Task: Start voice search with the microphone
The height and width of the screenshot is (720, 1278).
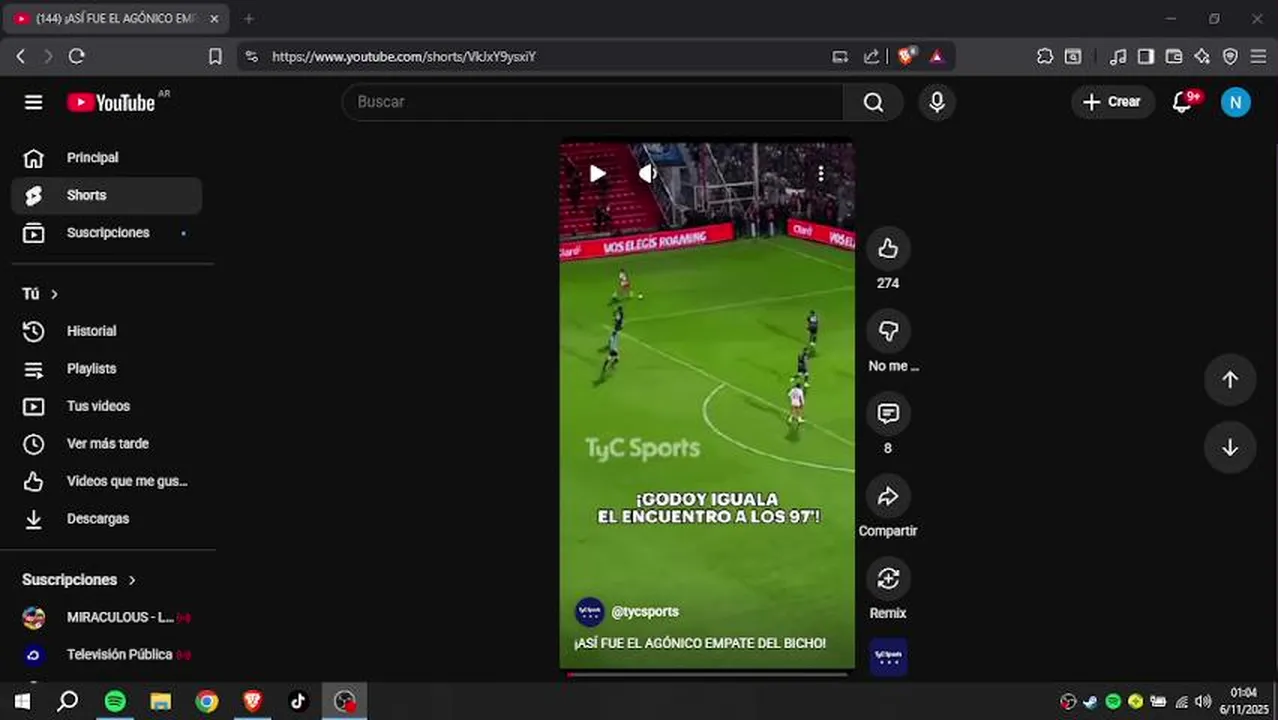Action: [937, 102]
